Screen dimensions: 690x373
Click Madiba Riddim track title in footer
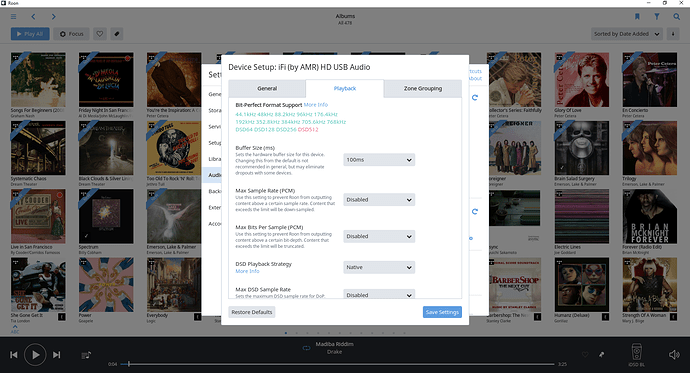coord(334,344)
